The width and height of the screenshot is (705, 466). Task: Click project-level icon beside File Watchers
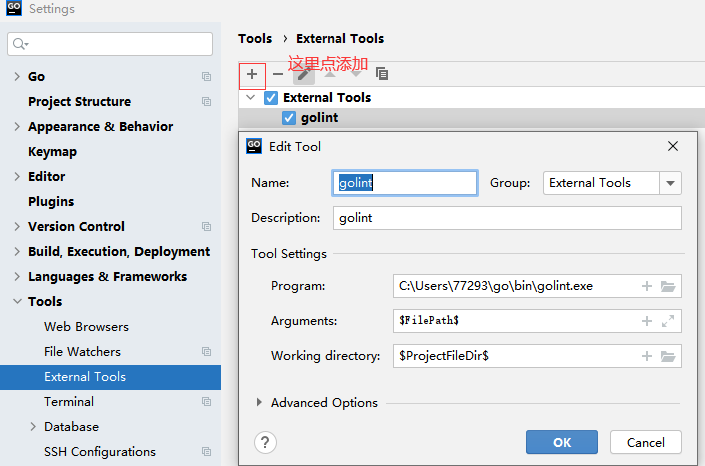pyautogui.click(x=206, y=351)
